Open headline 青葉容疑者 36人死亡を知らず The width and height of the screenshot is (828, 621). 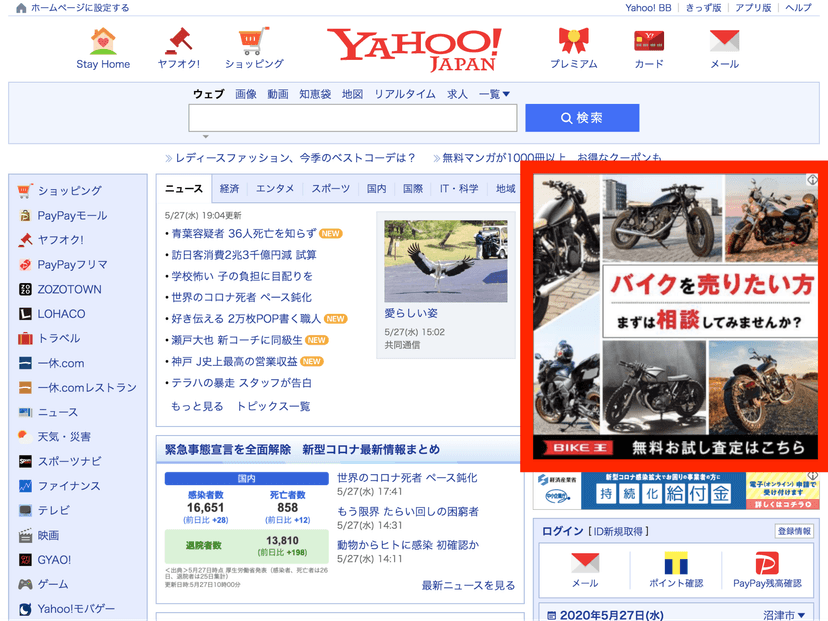pos(244,233)
